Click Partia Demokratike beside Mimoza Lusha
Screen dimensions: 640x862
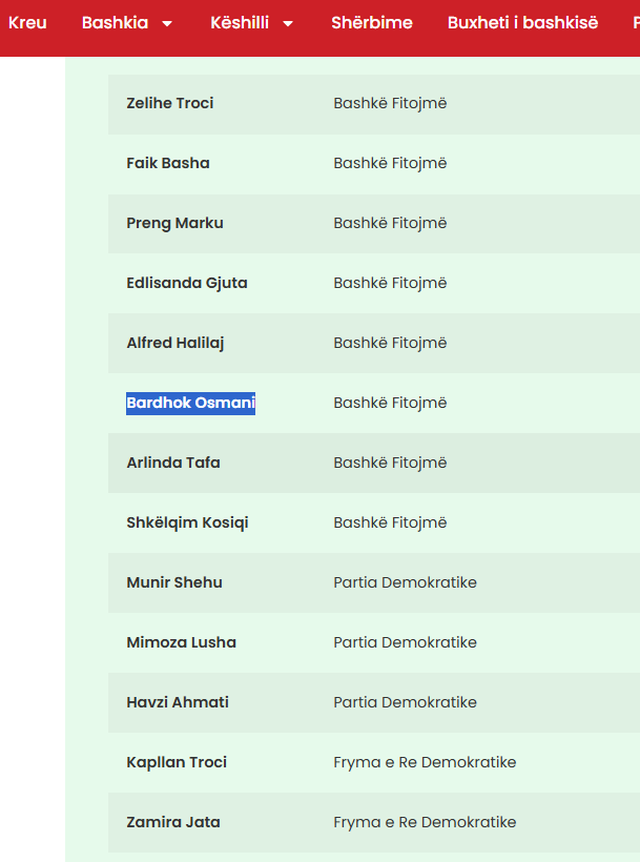(405, 643)
